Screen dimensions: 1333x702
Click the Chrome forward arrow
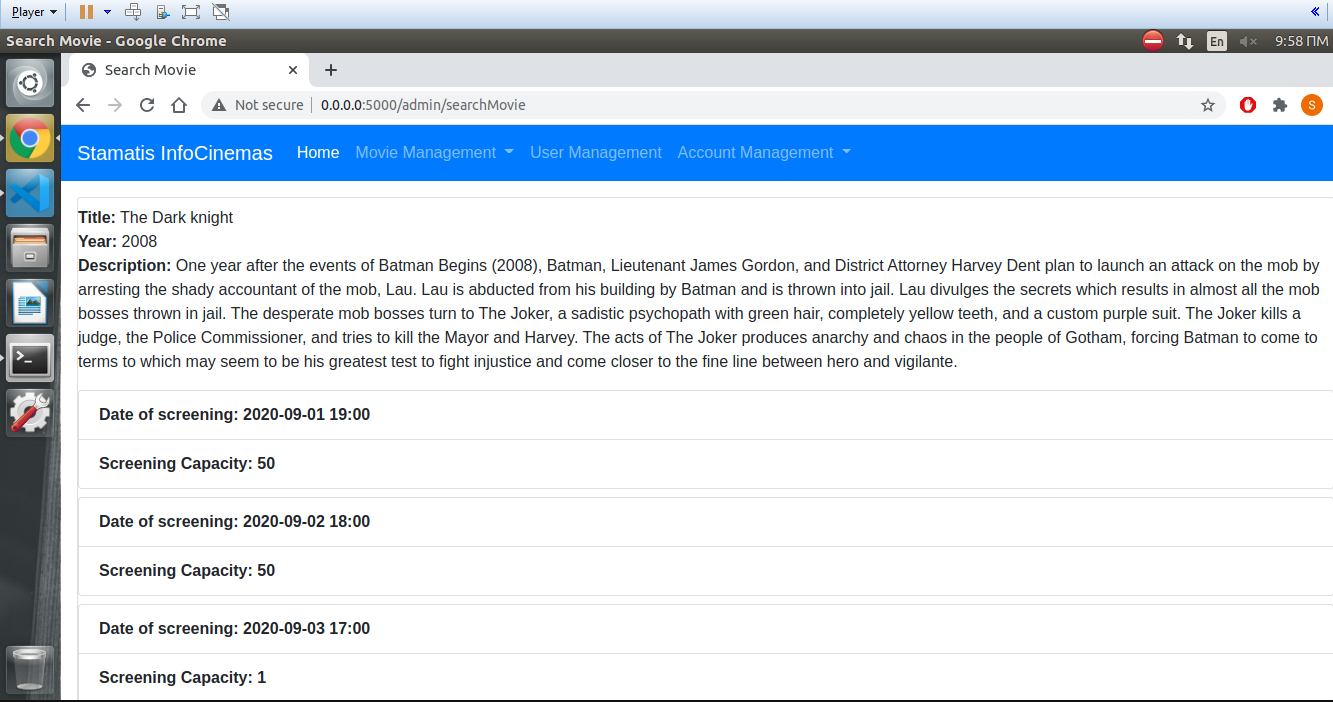tap(115, 105)
